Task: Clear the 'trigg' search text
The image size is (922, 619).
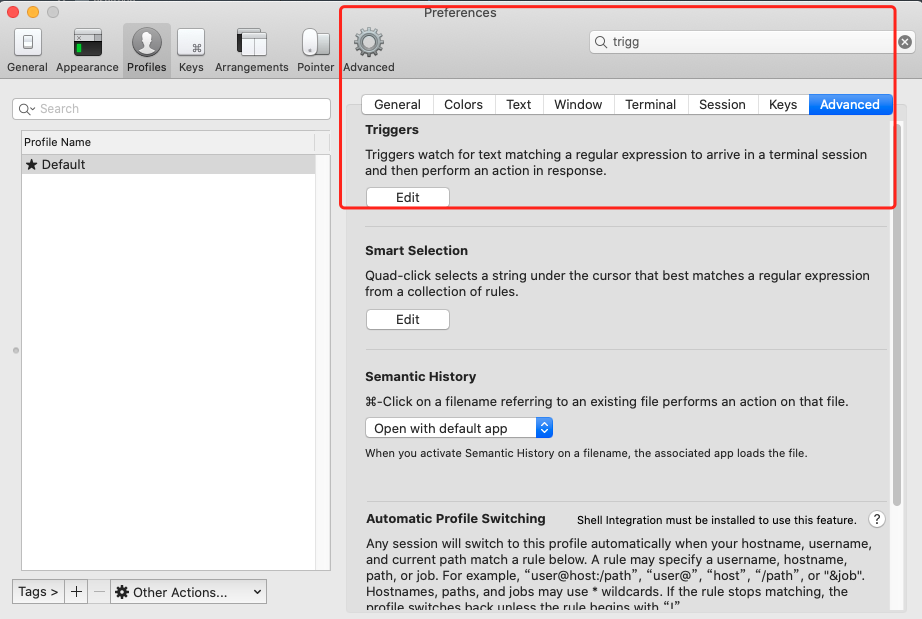Action: [x=904, y=42]
